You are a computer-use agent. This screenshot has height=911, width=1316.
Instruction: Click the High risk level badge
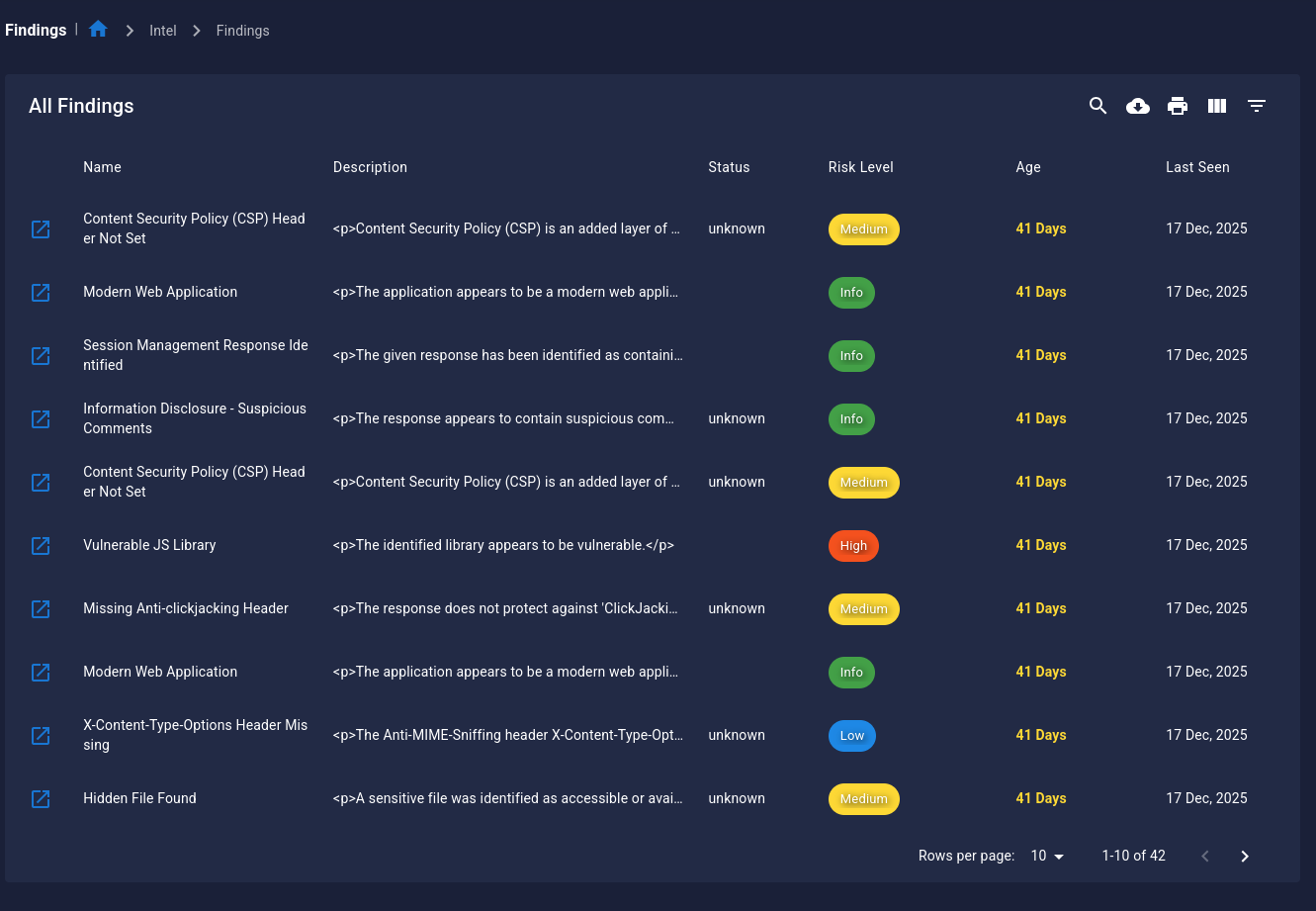coord(853,545)
